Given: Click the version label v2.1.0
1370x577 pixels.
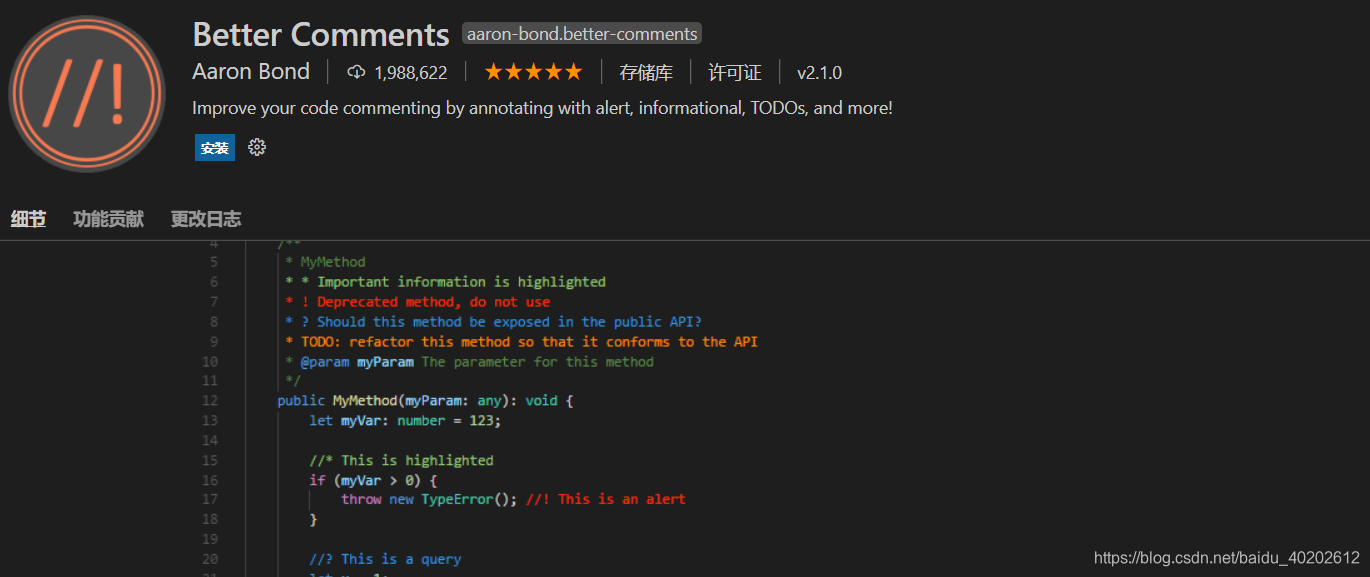Looking at the screenshot, I should (x=819, y=73).
